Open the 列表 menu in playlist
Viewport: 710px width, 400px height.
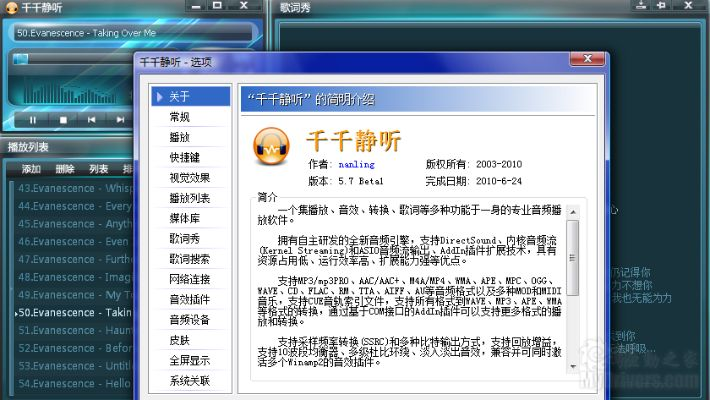coord(98,168)
